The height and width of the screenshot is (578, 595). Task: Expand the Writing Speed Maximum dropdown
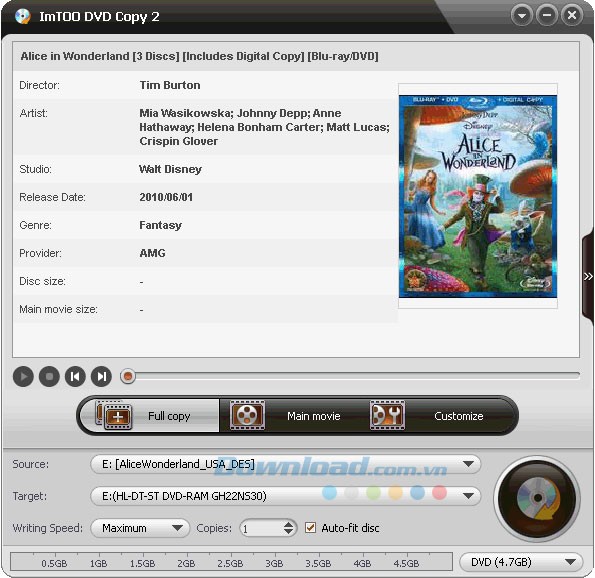click(140, 528)
